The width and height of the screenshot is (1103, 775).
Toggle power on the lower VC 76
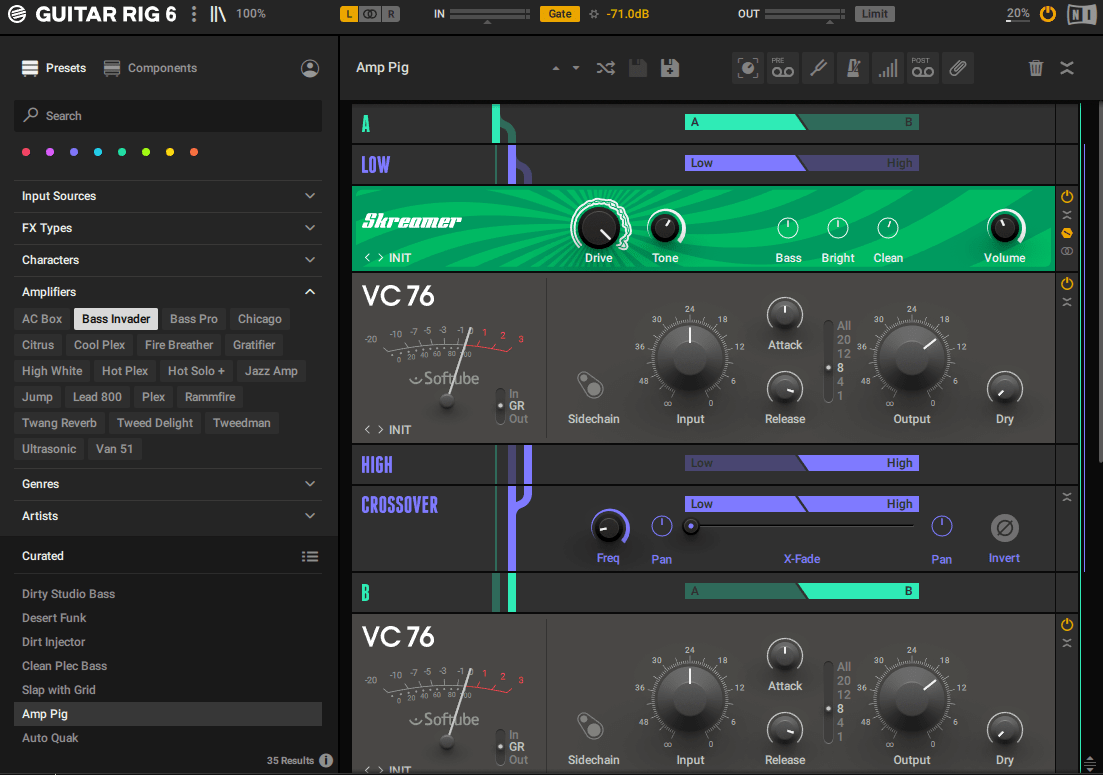coord(1067,625)
